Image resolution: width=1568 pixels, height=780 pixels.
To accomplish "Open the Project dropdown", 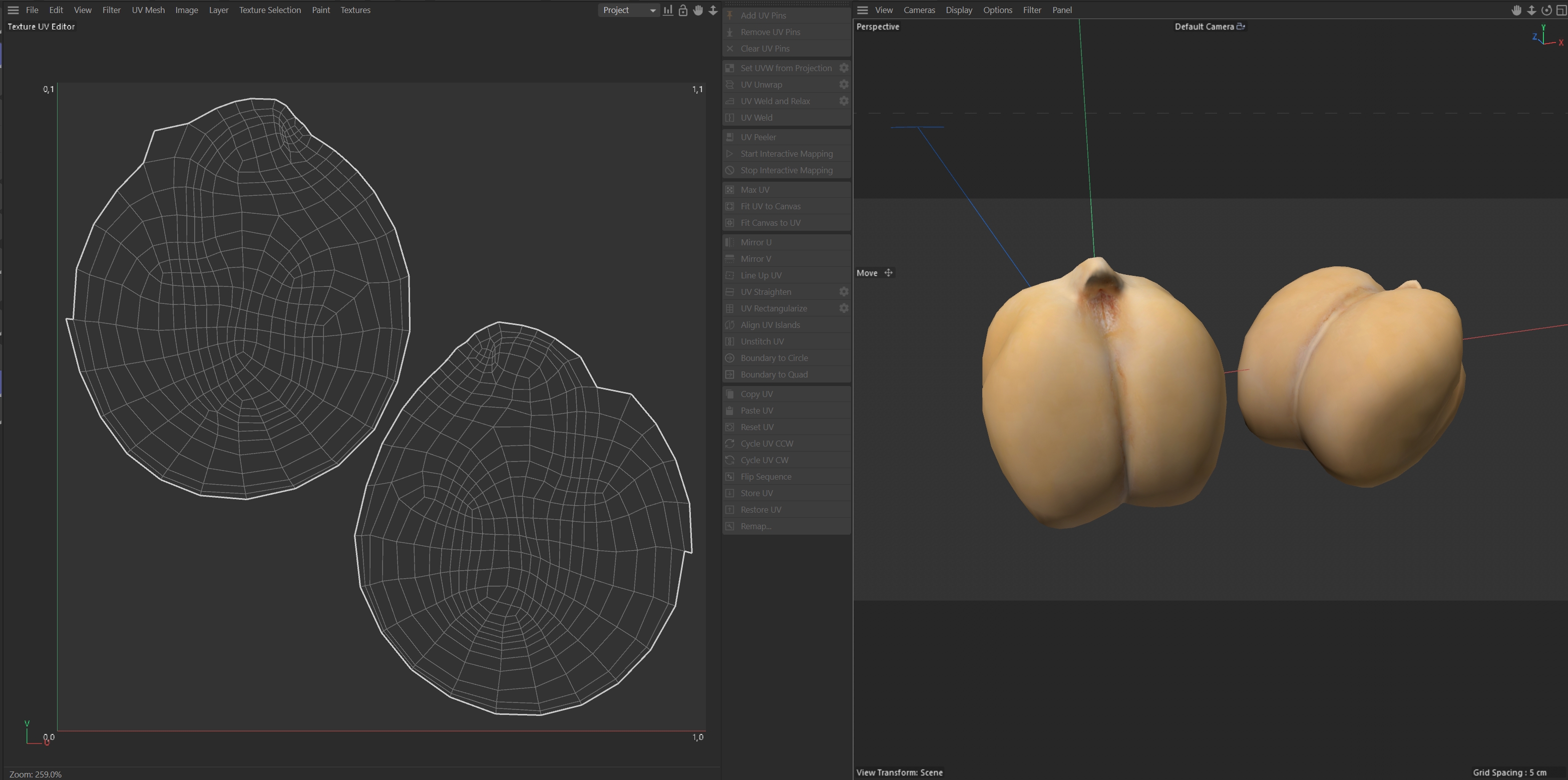I will (x=629, y=11).
